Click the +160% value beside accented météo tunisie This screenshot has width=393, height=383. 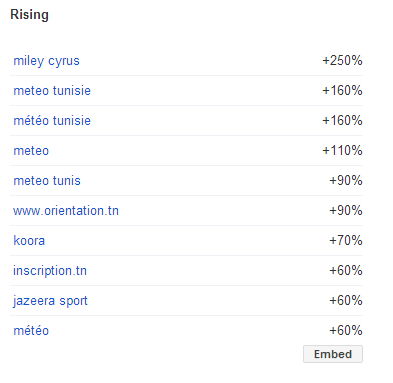pyautogui.click(x=342, y=121)
